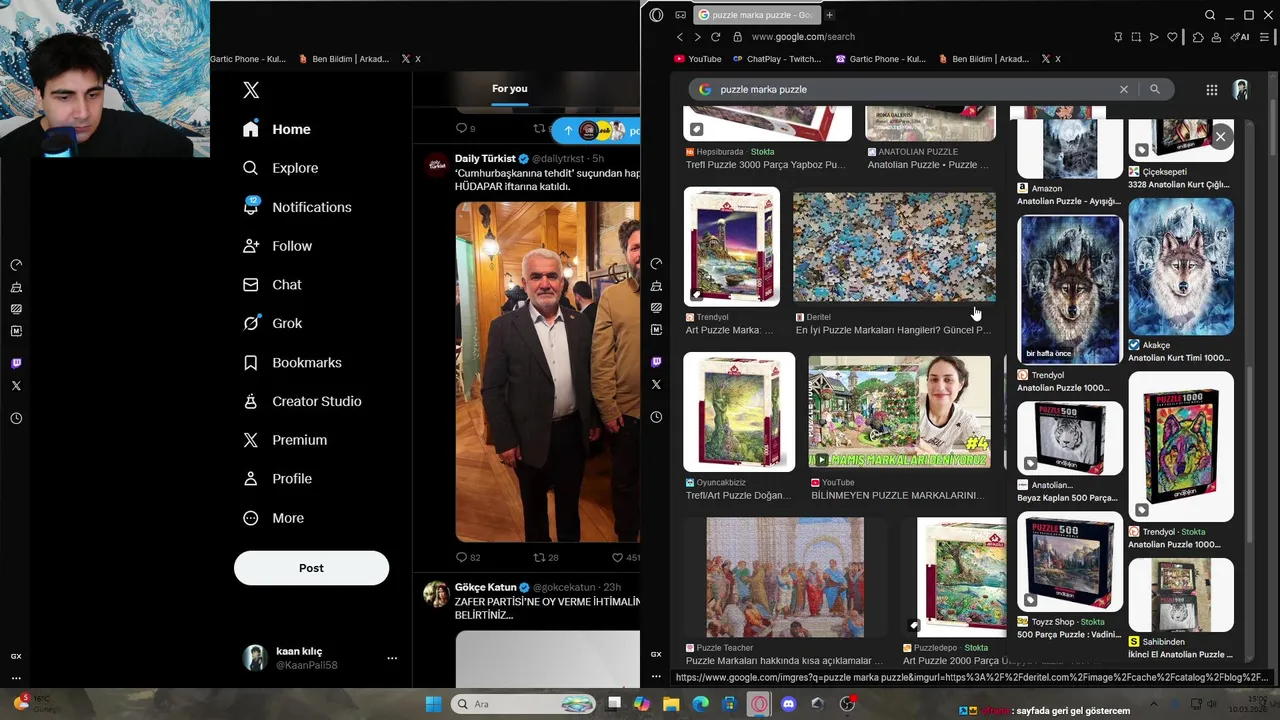This screenshot has height=720, width=1280.
Task: Open the Akakçe white wolf puzzle image
Action: click(1181, 266)
